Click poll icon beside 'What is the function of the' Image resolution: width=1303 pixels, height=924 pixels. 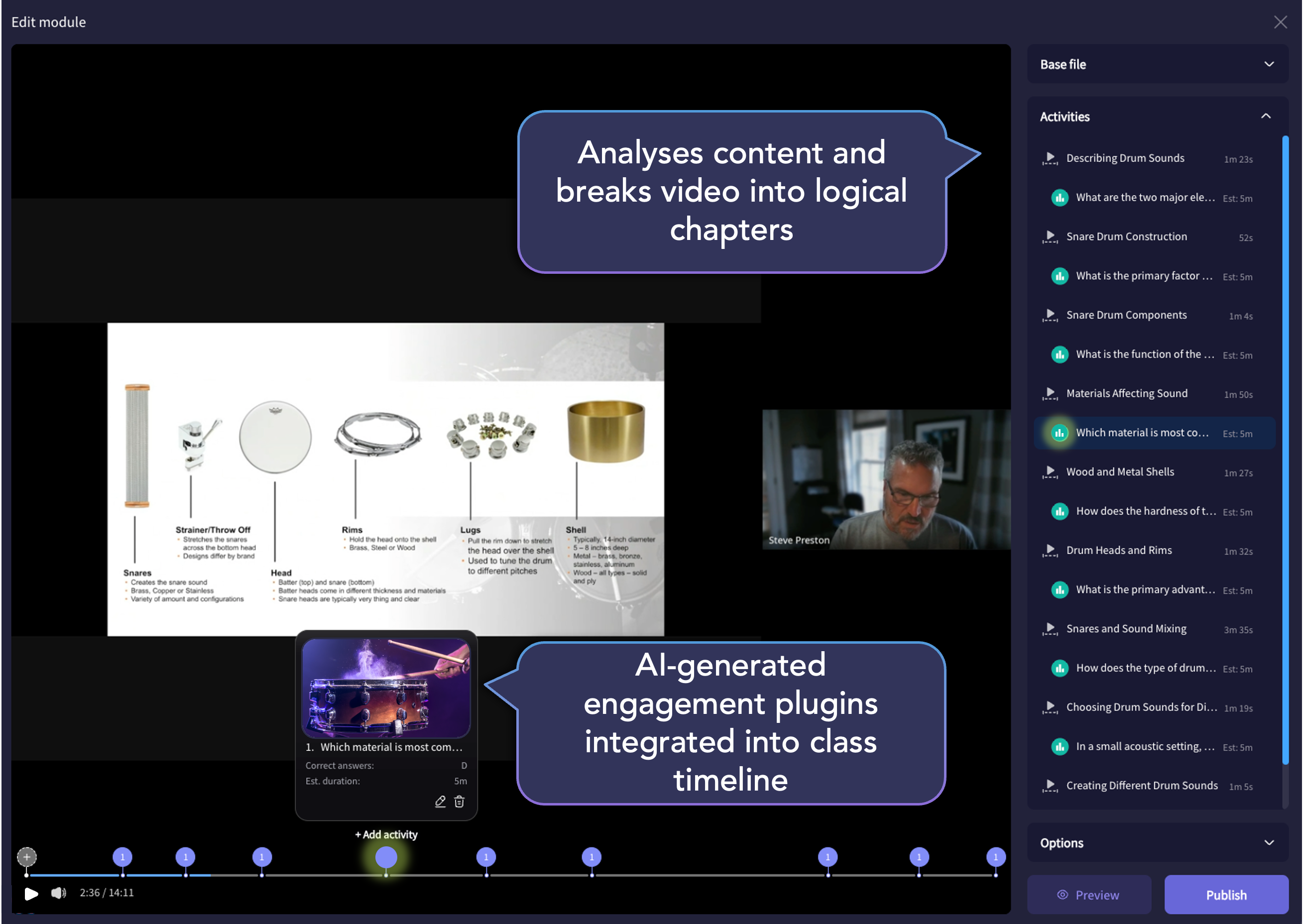click(1060, 354)
